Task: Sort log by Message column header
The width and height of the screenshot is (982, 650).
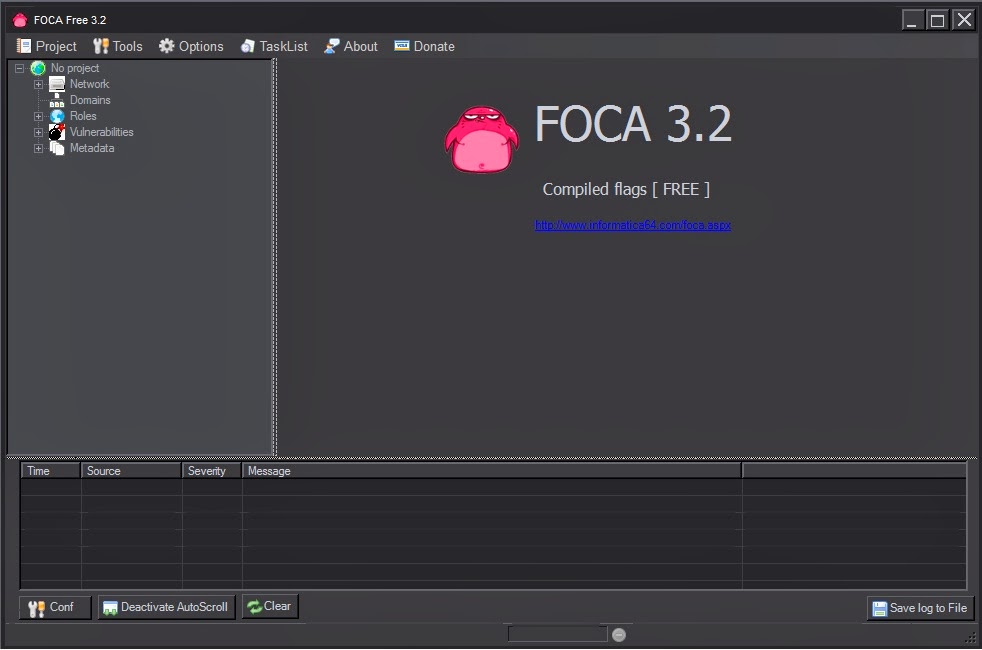Action: click(492, 471)
